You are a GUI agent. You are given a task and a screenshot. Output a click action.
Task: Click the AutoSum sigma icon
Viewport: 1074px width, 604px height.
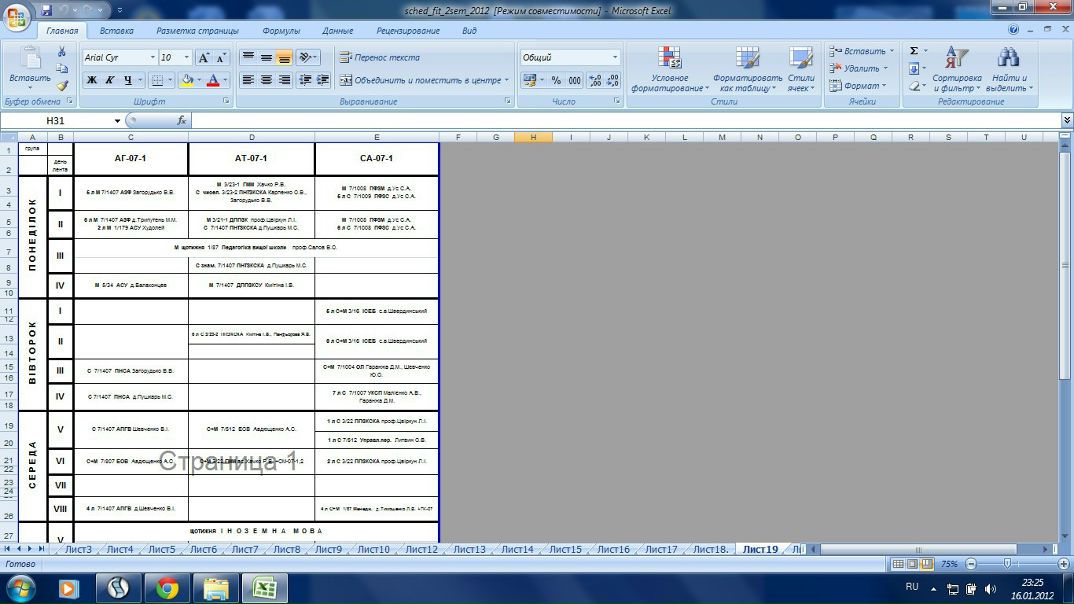(914, 51)
